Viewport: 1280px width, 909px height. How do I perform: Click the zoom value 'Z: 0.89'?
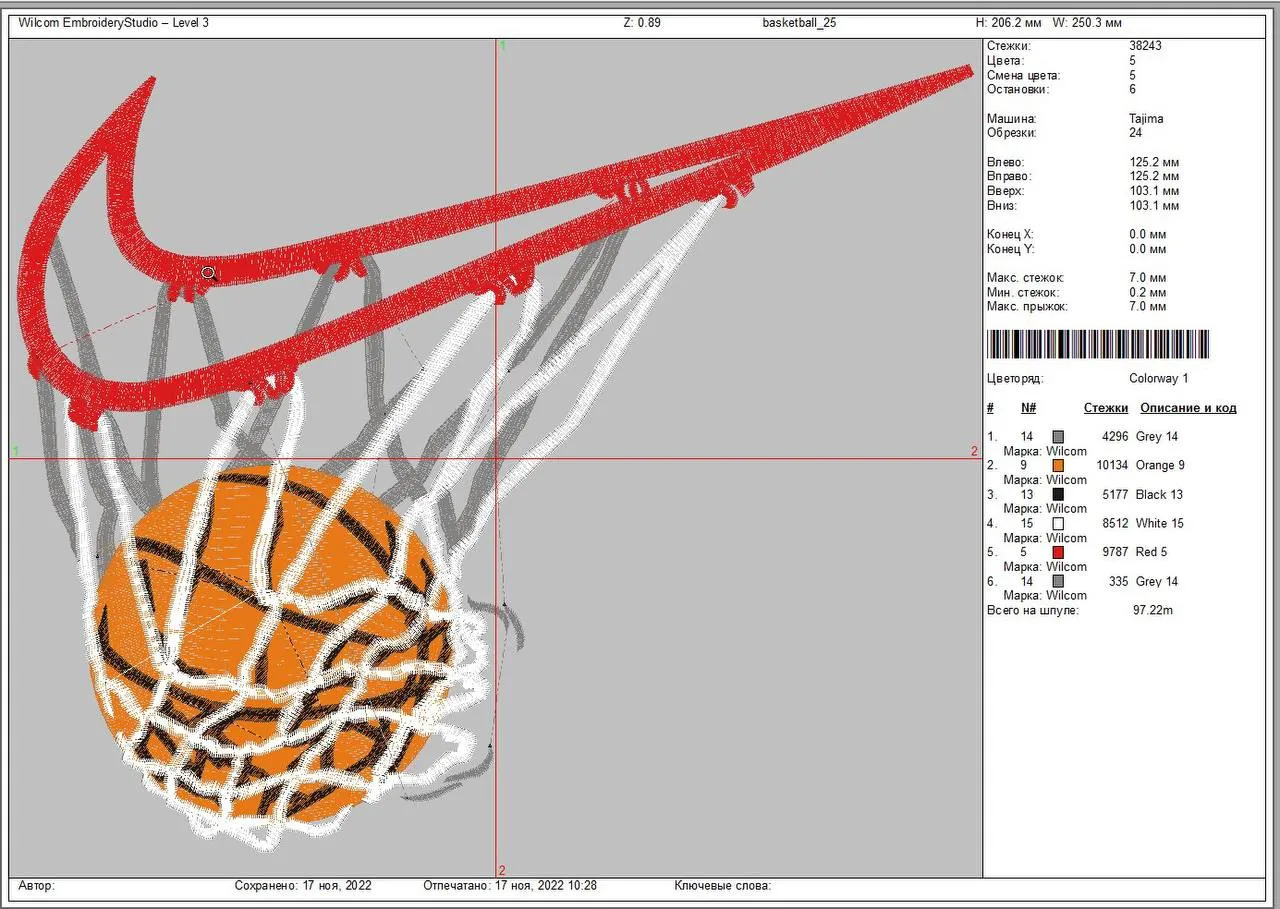coord(642,22)
